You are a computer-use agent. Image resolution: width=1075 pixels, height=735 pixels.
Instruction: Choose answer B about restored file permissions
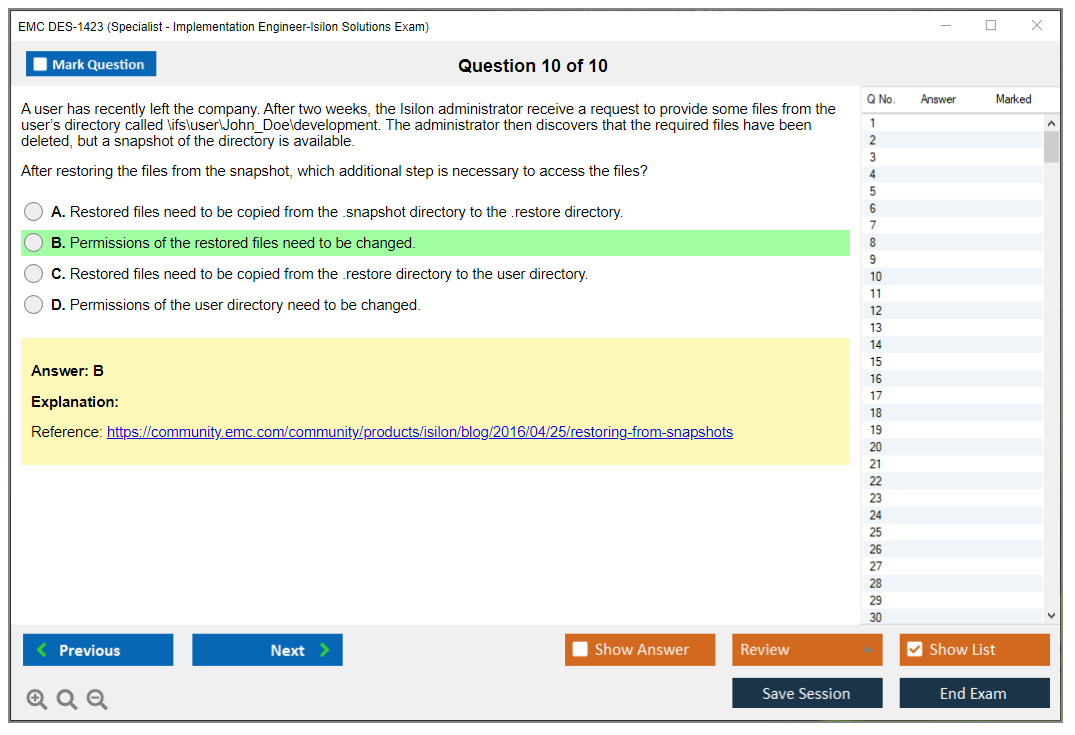click(x=34, y=243)
